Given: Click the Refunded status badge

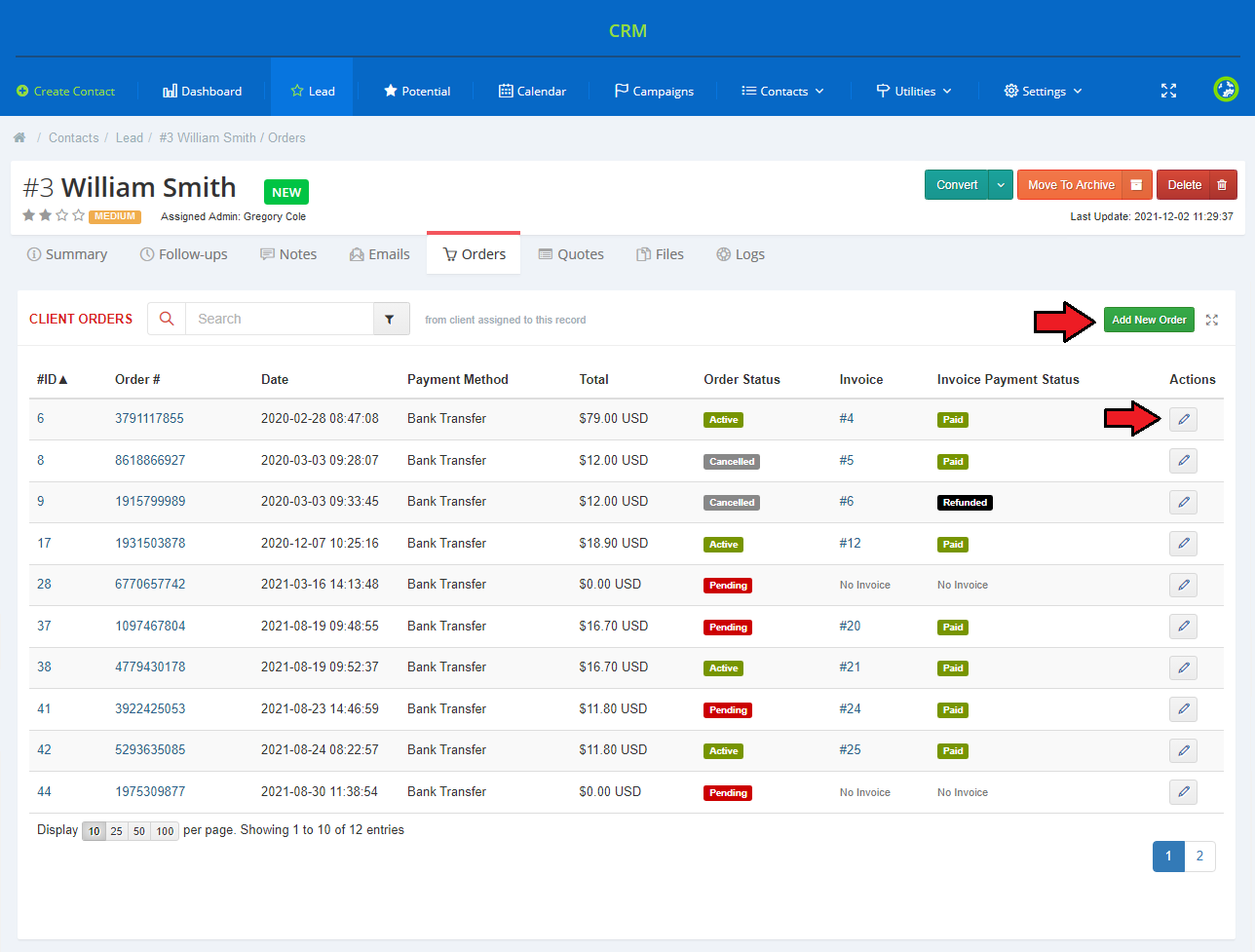Looking at the screenshot, I should 965,503.
